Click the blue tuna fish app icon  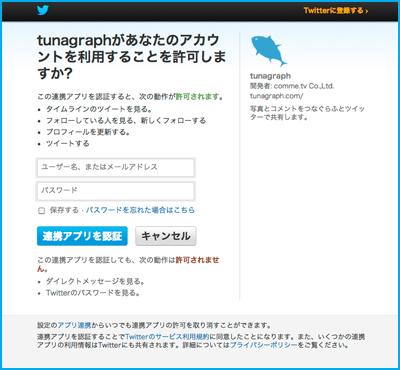tap(269, 51)
